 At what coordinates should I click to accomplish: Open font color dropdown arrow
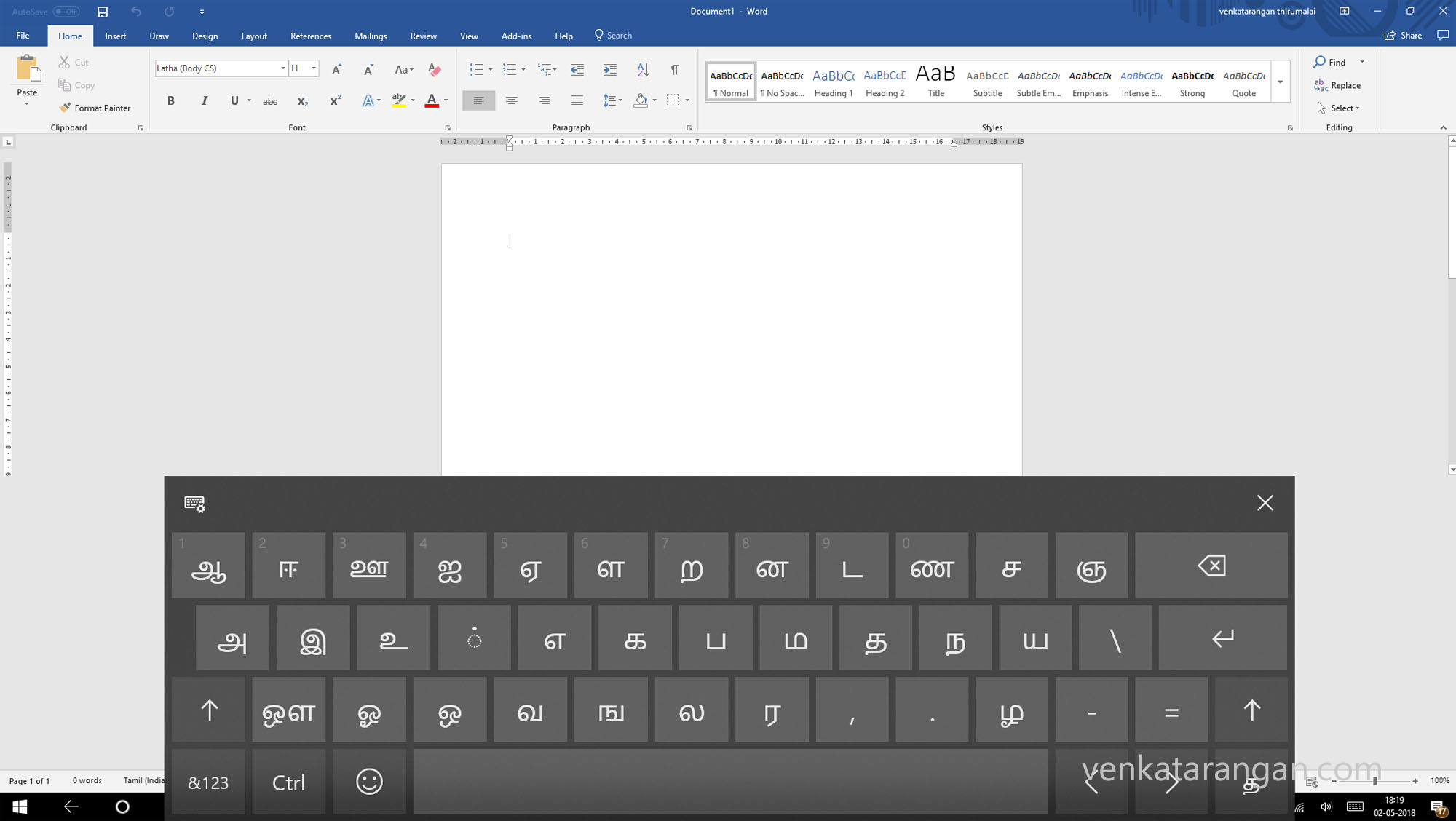pyautogui.click(x=446, y=100)
